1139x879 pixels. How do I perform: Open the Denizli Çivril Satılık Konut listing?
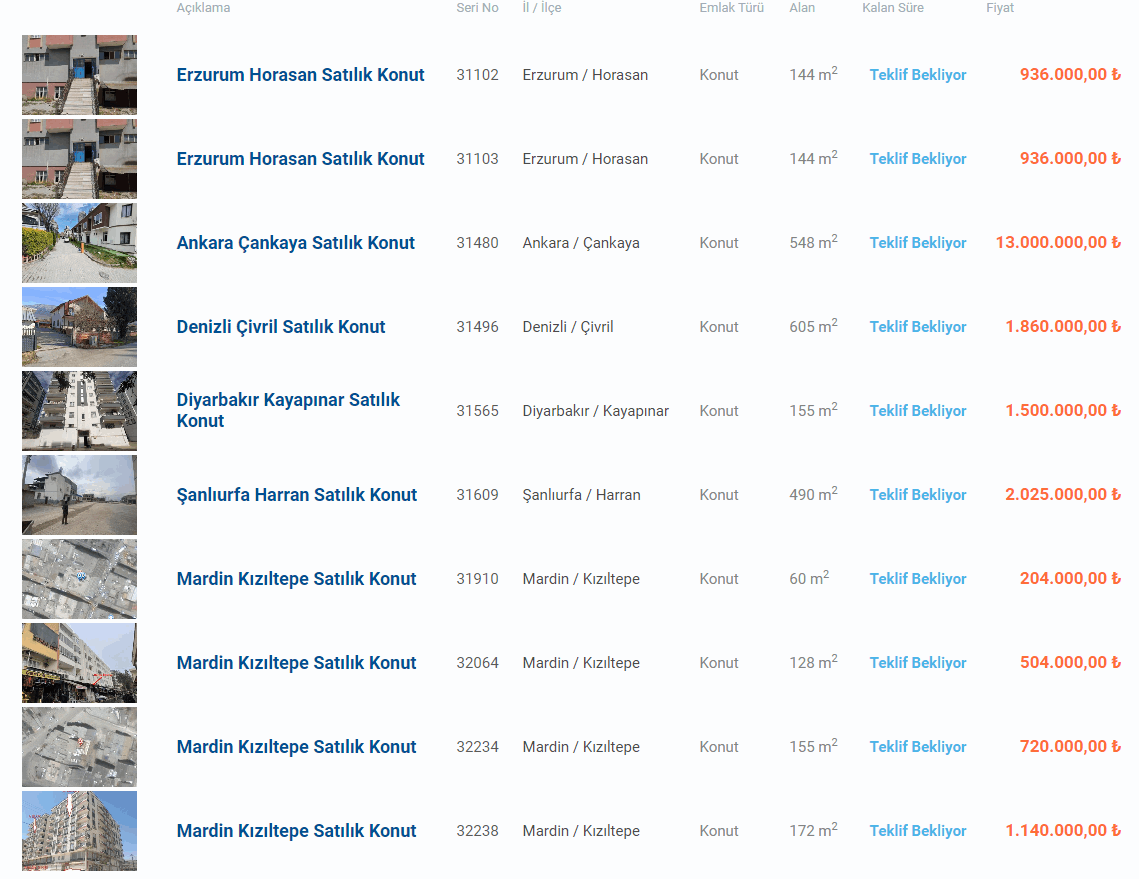coord(281,327)
